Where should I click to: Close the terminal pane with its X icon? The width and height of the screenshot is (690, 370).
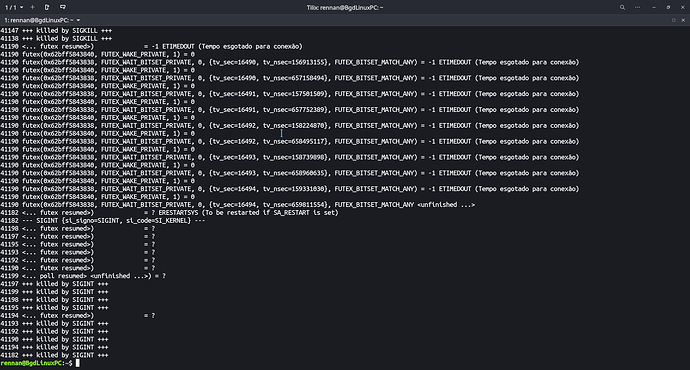tap(683, 20)
